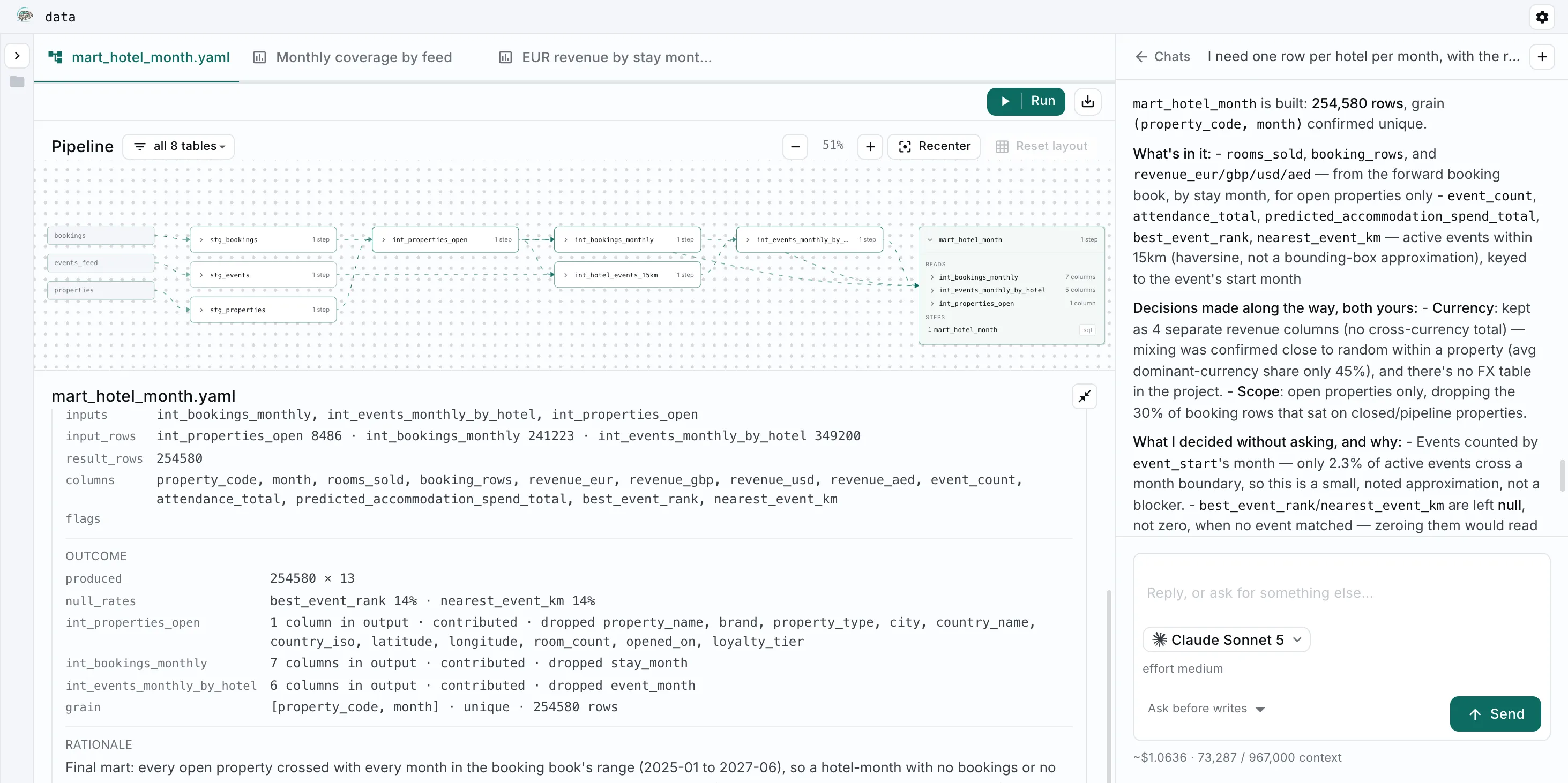Click the null_rates row value
This screenshot has width=1568, height=783.
pyautogui.click(x=432, y=601)
